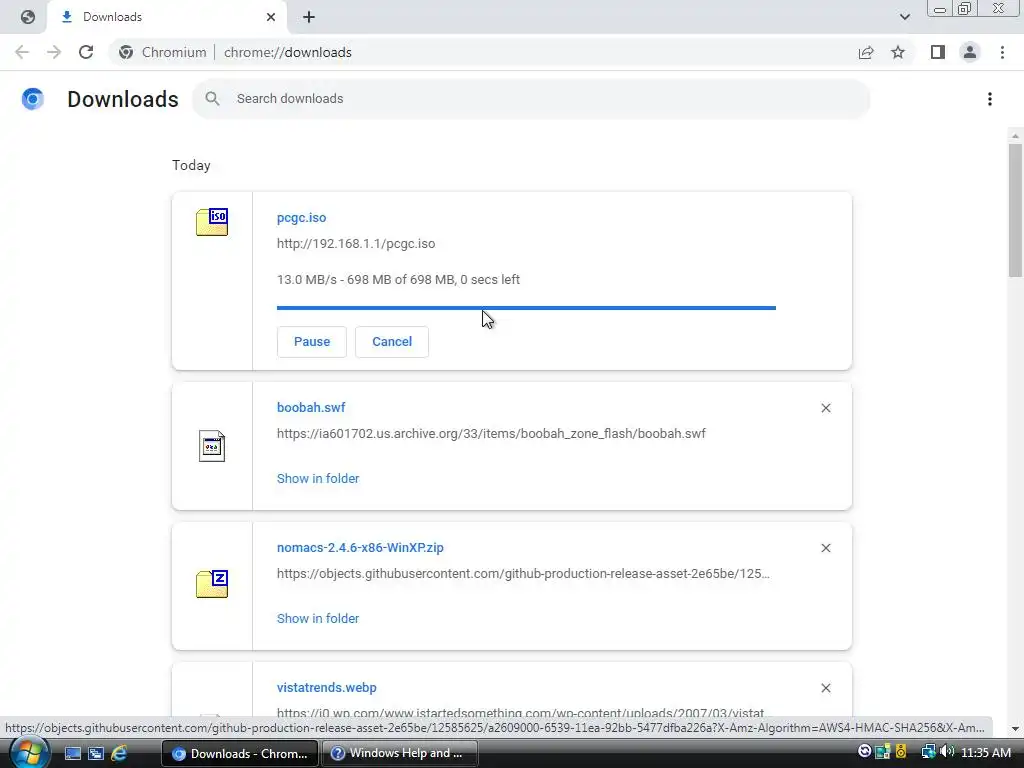The height and width of the screenshot is (768, 1024).
Task: Open the nomacs-2.4.6-x86-WinXP.zip link
Action: [x=360, y=548]
